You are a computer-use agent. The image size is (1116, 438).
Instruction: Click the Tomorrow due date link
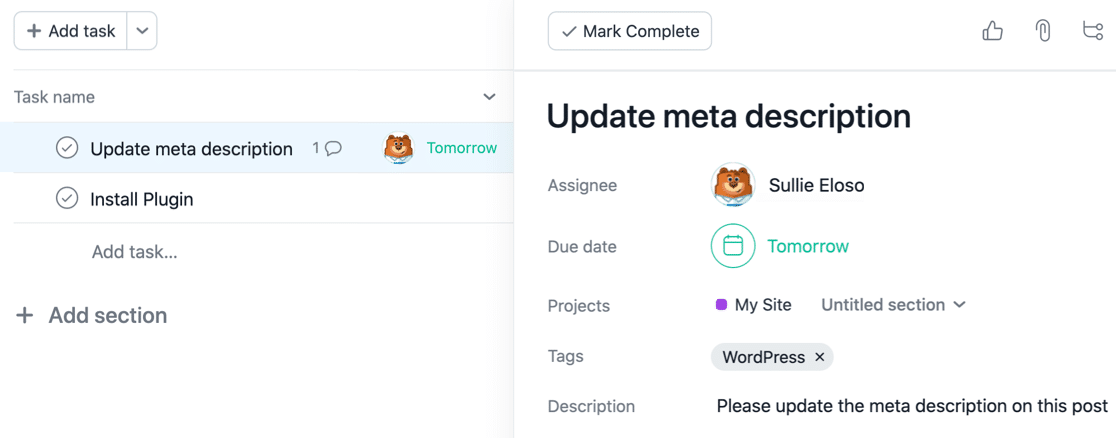808,246
